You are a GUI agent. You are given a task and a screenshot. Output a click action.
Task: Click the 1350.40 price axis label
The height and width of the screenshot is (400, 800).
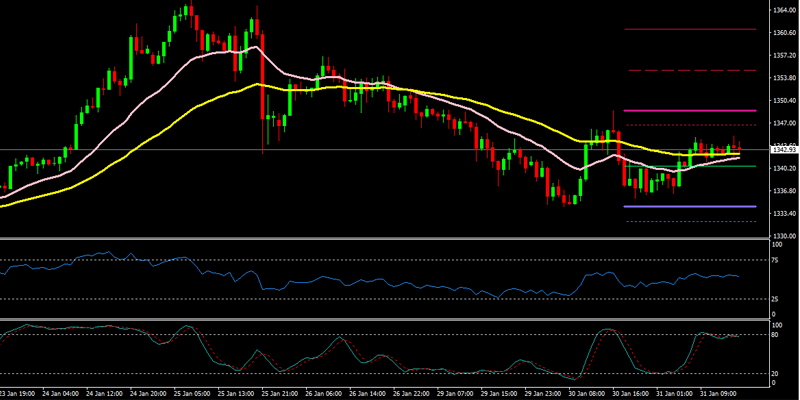pos(784,100)
